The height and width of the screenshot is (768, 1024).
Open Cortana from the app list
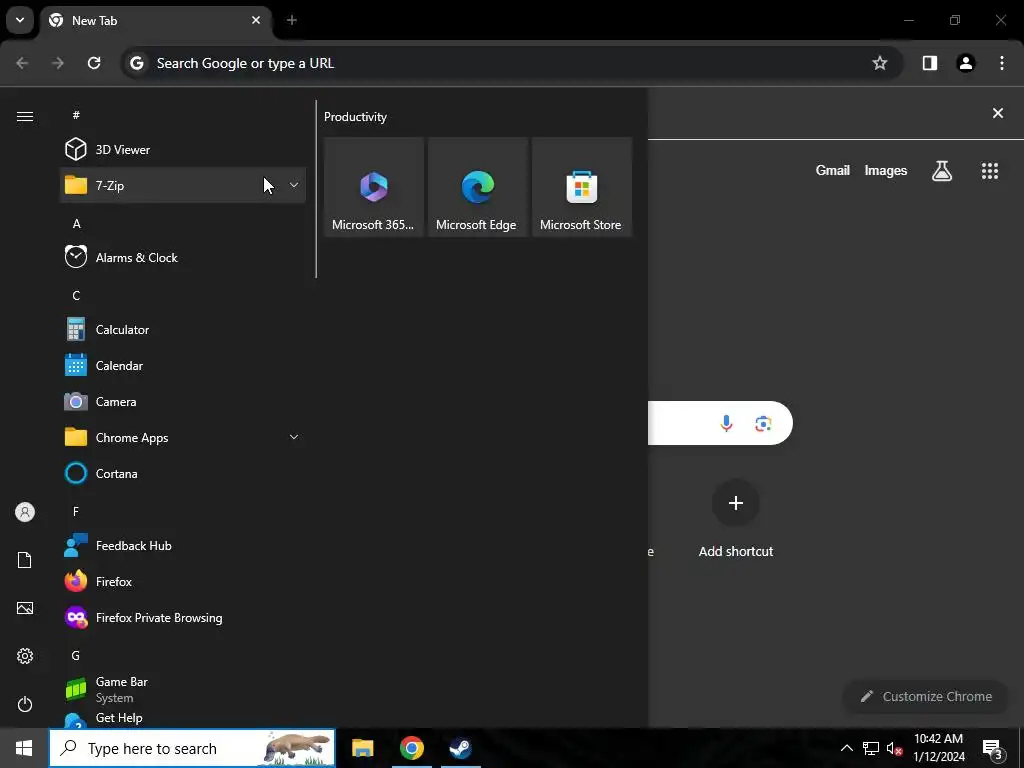click(183, 473)
